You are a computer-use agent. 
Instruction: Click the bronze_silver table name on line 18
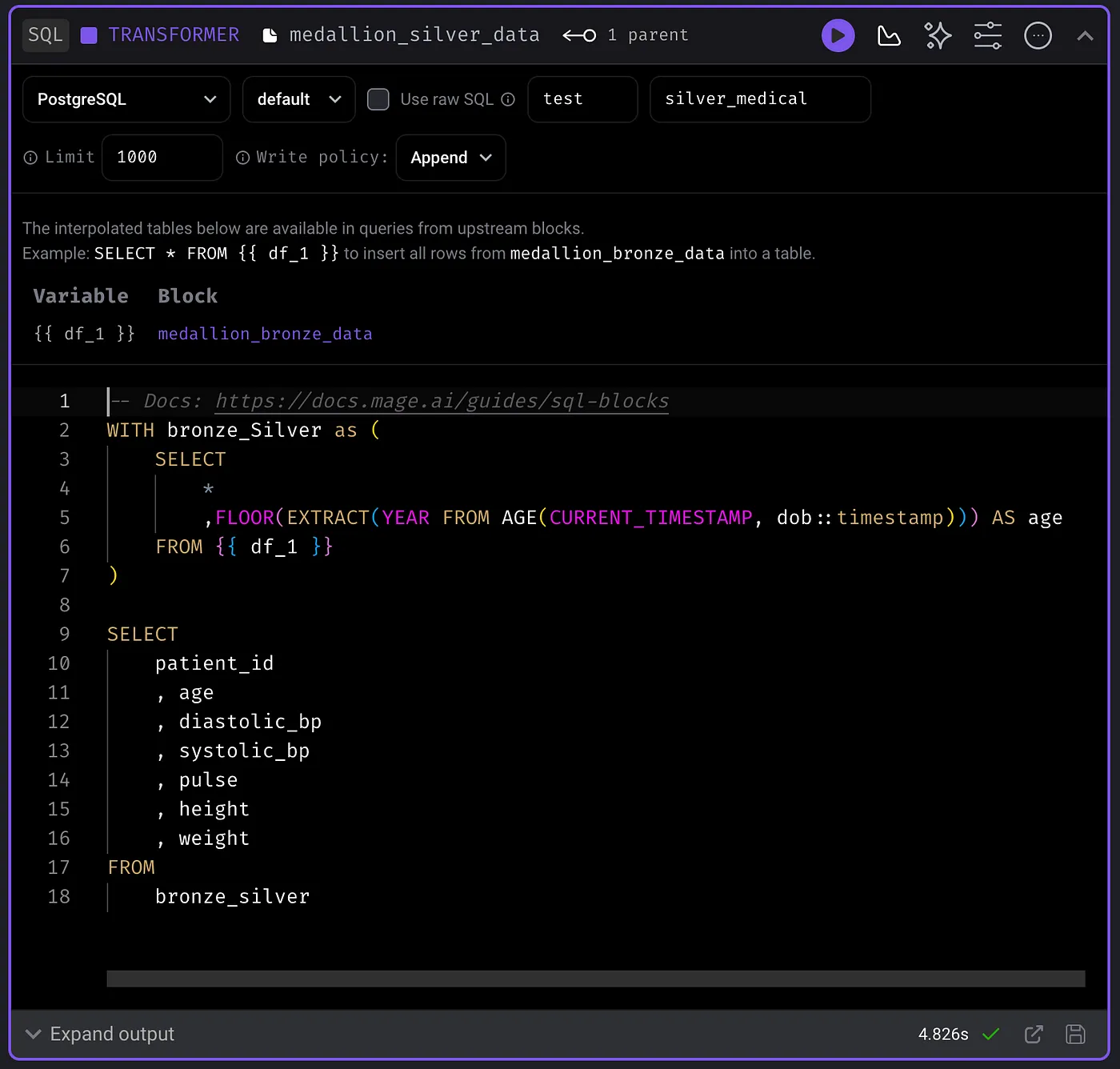click(x=232, y=896)
